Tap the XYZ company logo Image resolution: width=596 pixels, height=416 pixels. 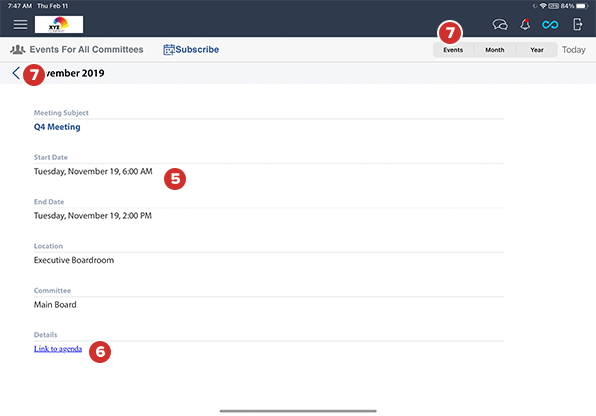click(59, 24)
